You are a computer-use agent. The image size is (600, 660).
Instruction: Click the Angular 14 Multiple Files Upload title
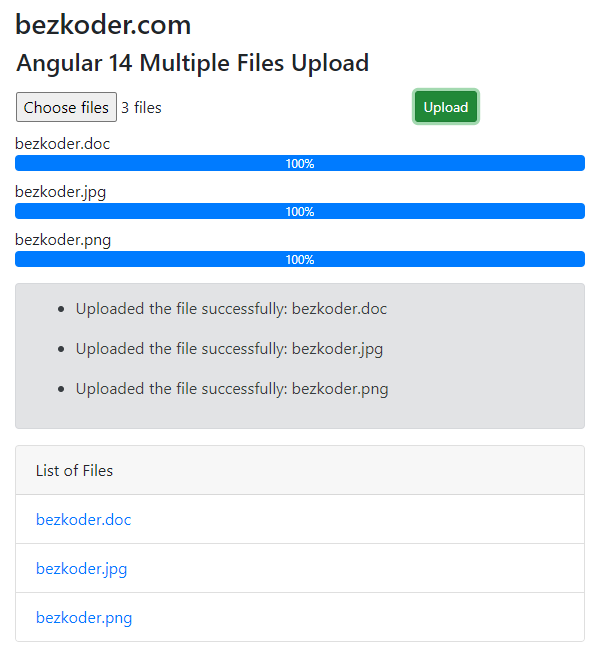[x=192, y=63]
